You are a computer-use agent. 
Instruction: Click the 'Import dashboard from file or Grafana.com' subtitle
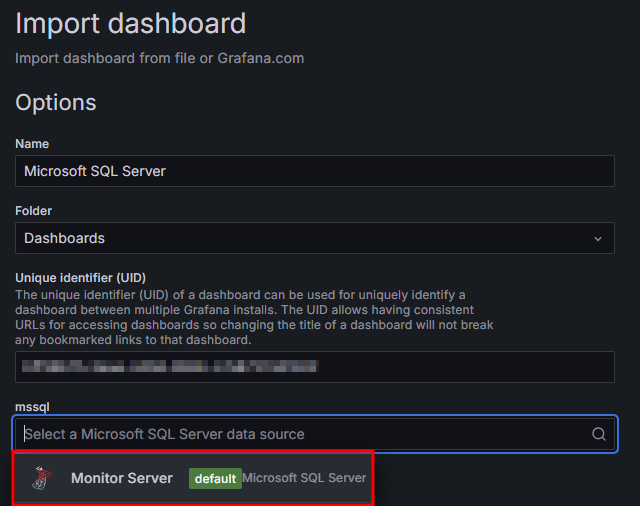click(x=160, y=58)
